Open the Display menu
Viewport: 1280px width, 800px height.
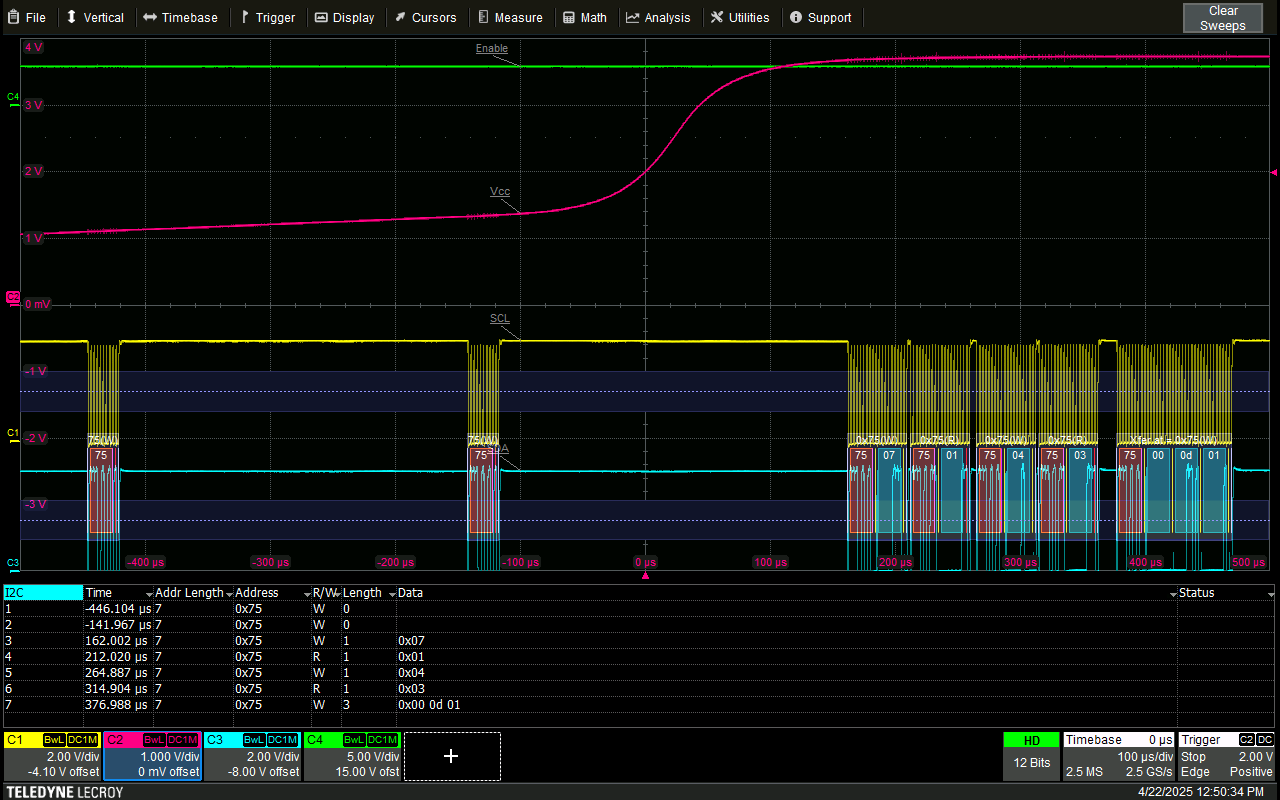coord(344,17)
